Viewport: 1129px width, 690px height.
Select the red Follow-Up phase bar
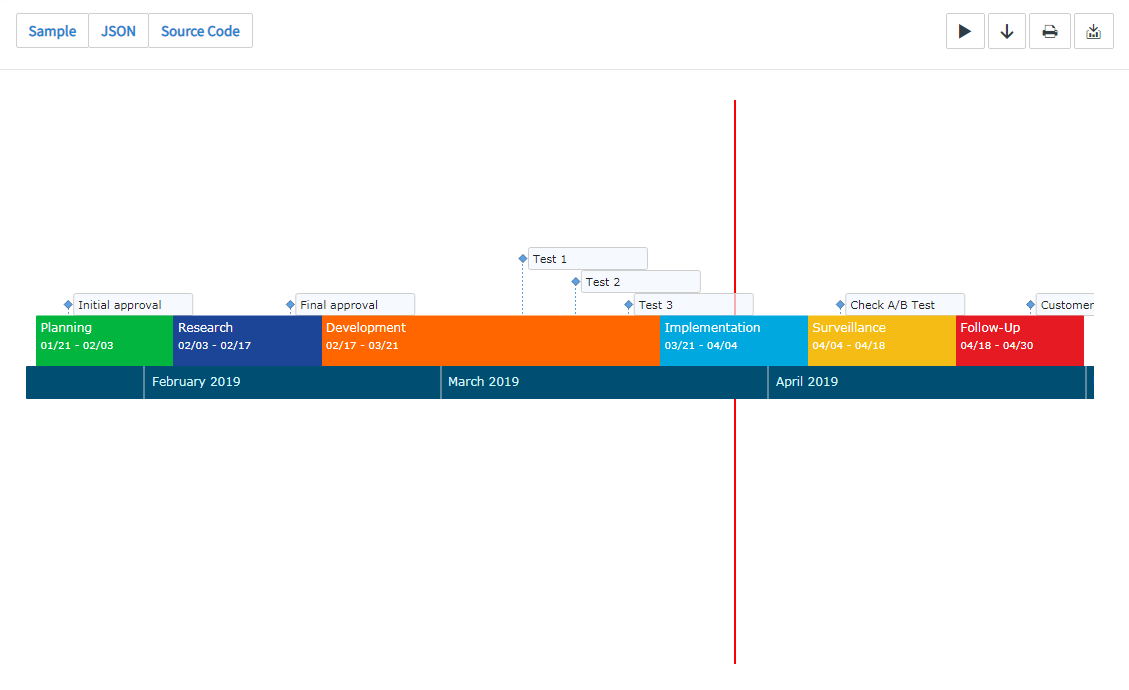(x=1019, y=340)
